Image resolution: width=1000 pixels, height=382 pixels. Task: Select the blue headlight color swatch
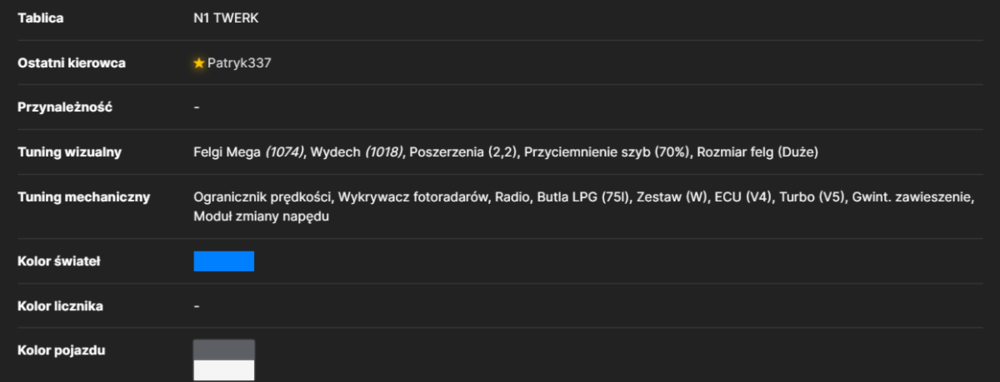[224, 261]
